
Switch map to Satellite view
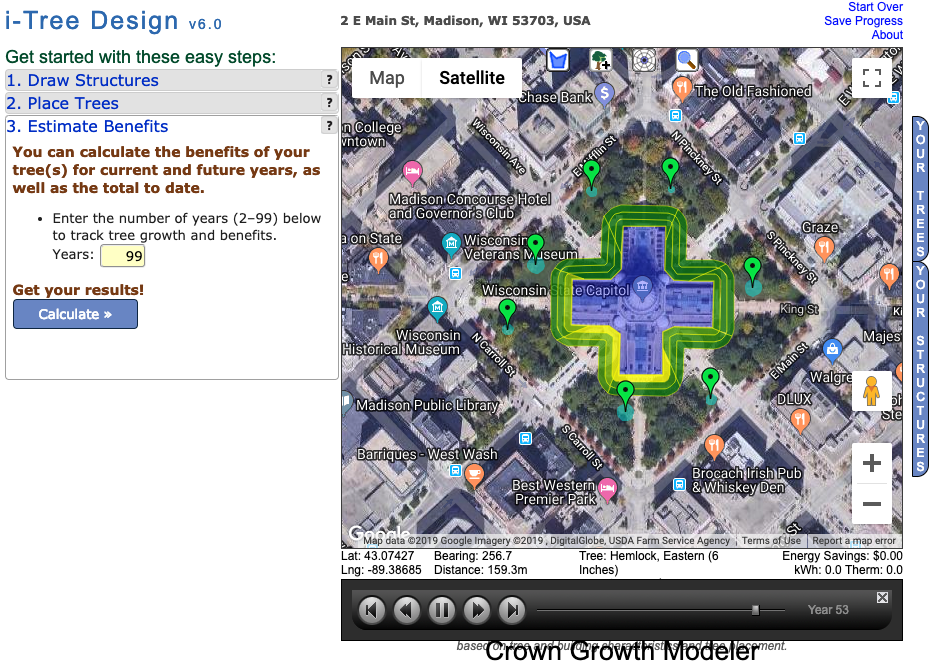coord(472,78)
